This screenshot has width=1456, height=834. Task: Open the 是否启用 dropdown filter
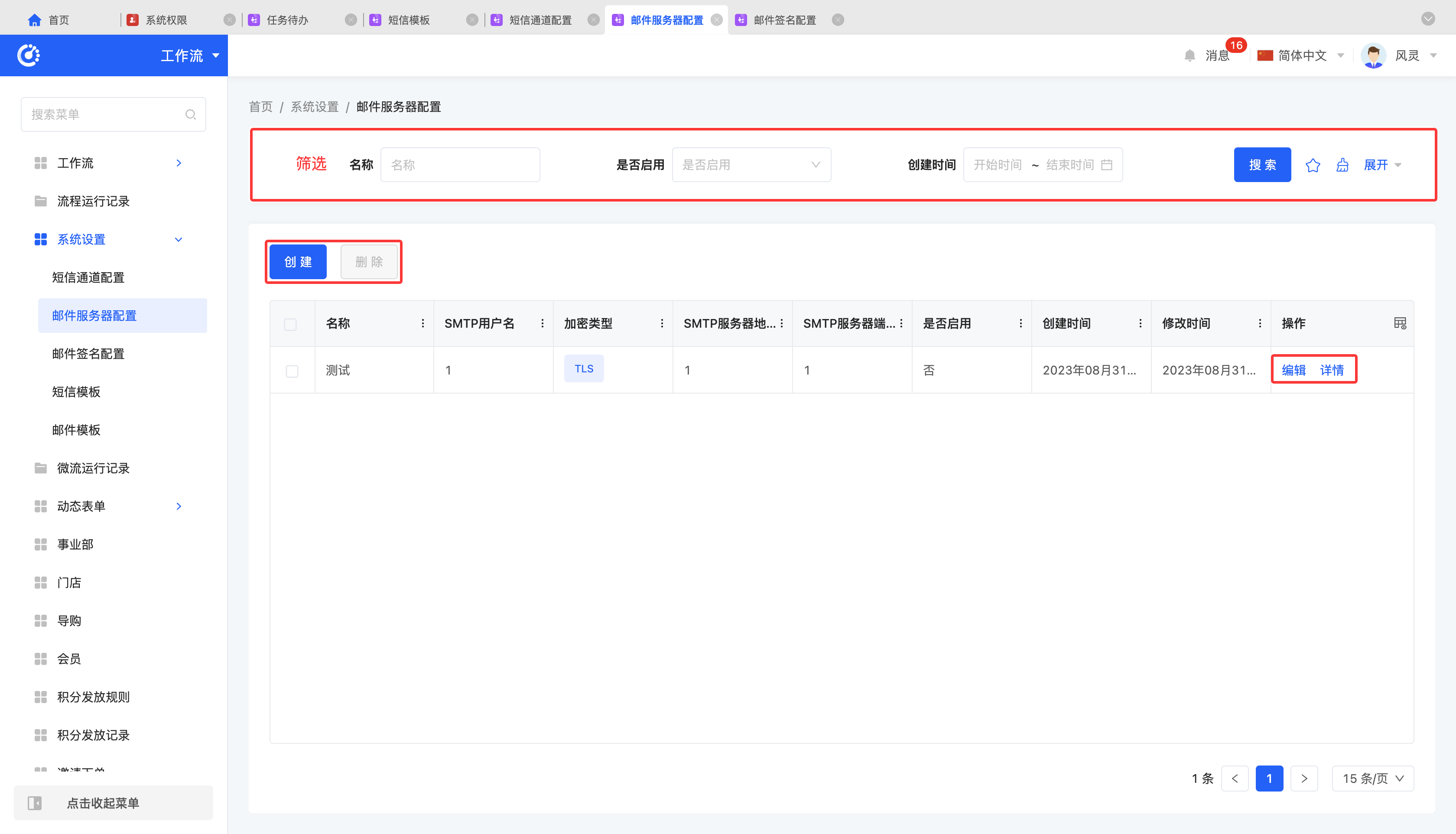[751, 165]
